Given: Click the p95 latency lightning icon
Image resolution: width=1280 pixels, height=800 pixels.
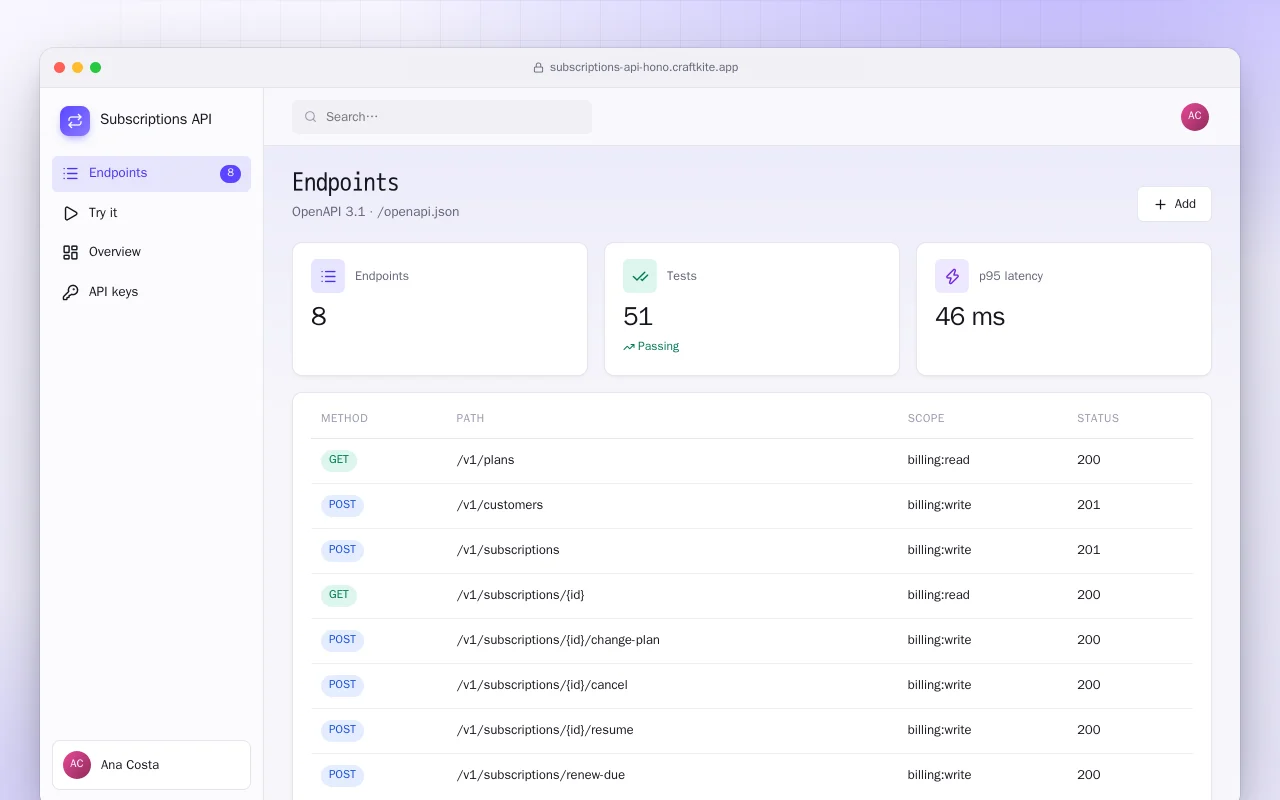Looking at the screenshot, I should [x=952, y=276].
